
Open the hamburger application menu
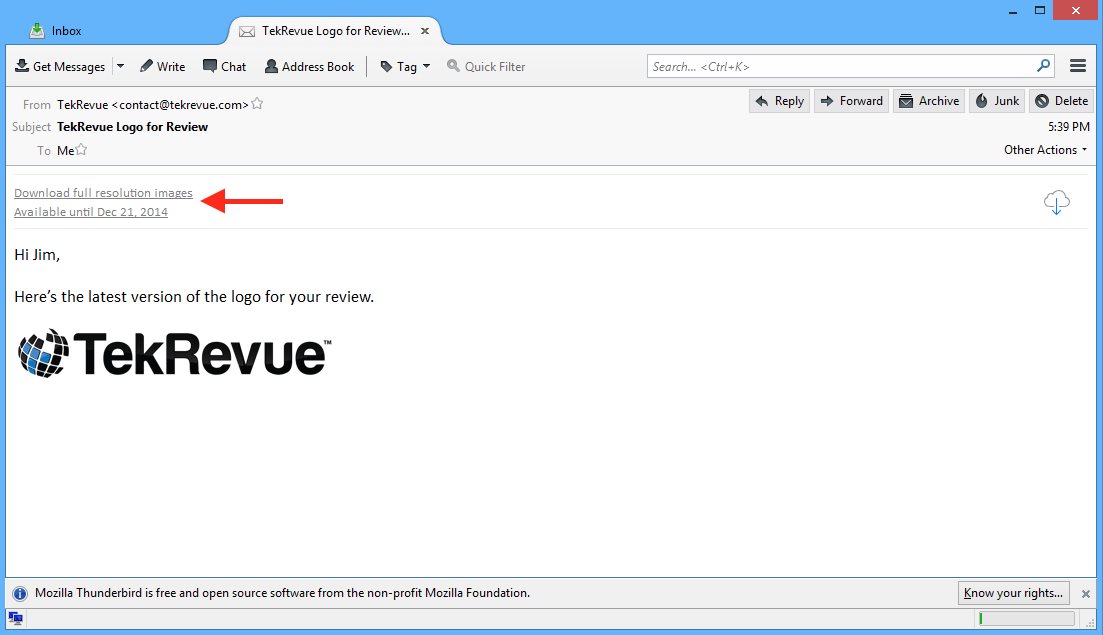[1078, 65]
